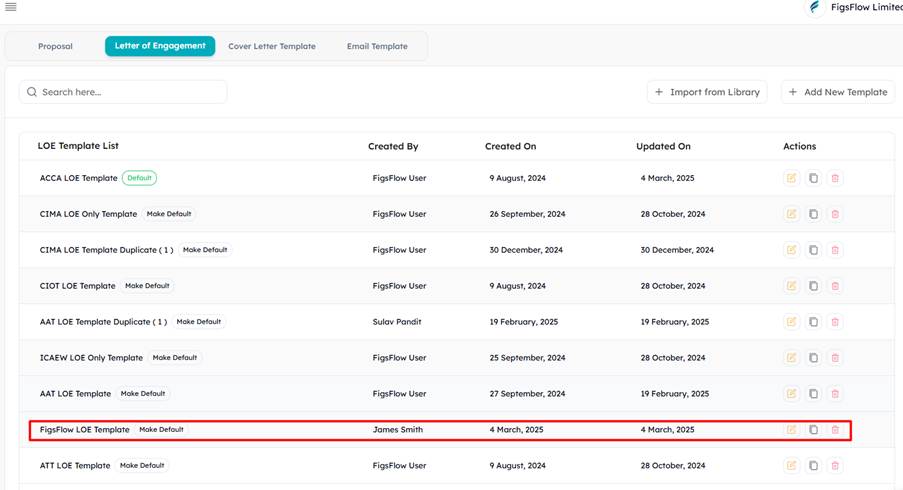
Task: Edit the ATT LOE Template
Action: tap(791, 465)
